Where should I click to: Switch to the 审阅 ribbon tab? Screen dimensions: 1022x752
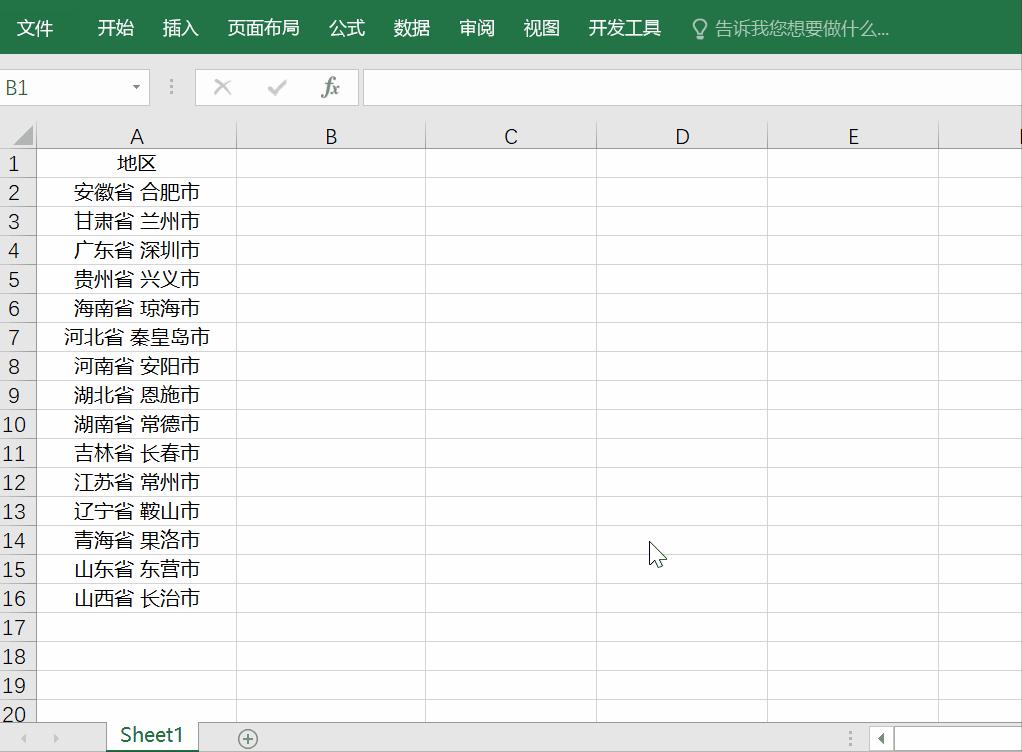pyautogui.click(x=477, y=29)
